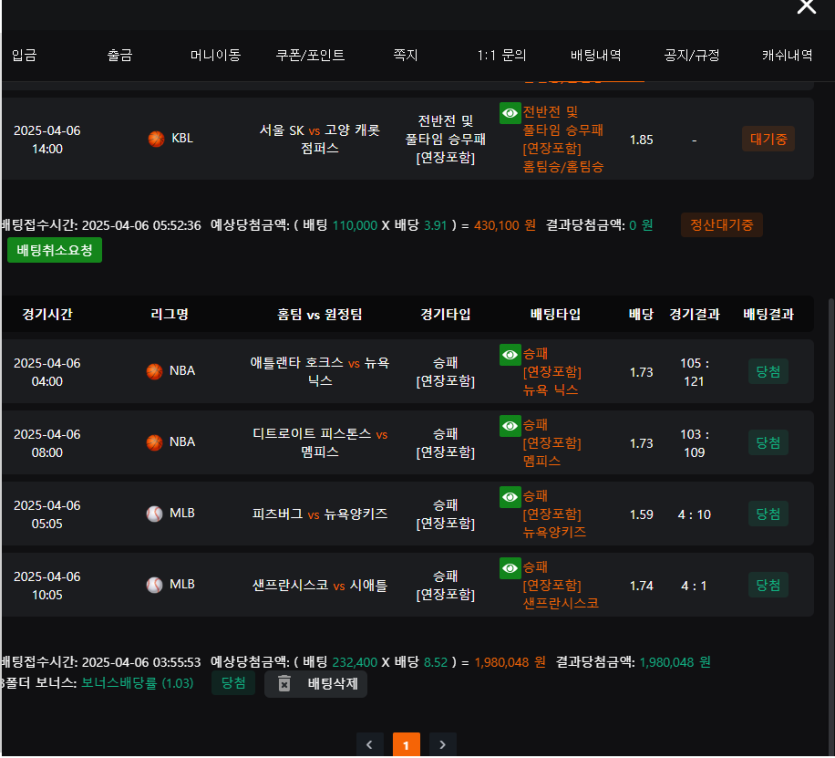Click the basketball icon in Detroit Pistons row
This screenshot has height=758, width=835.
pyautogui.click(x=154, y=443)
